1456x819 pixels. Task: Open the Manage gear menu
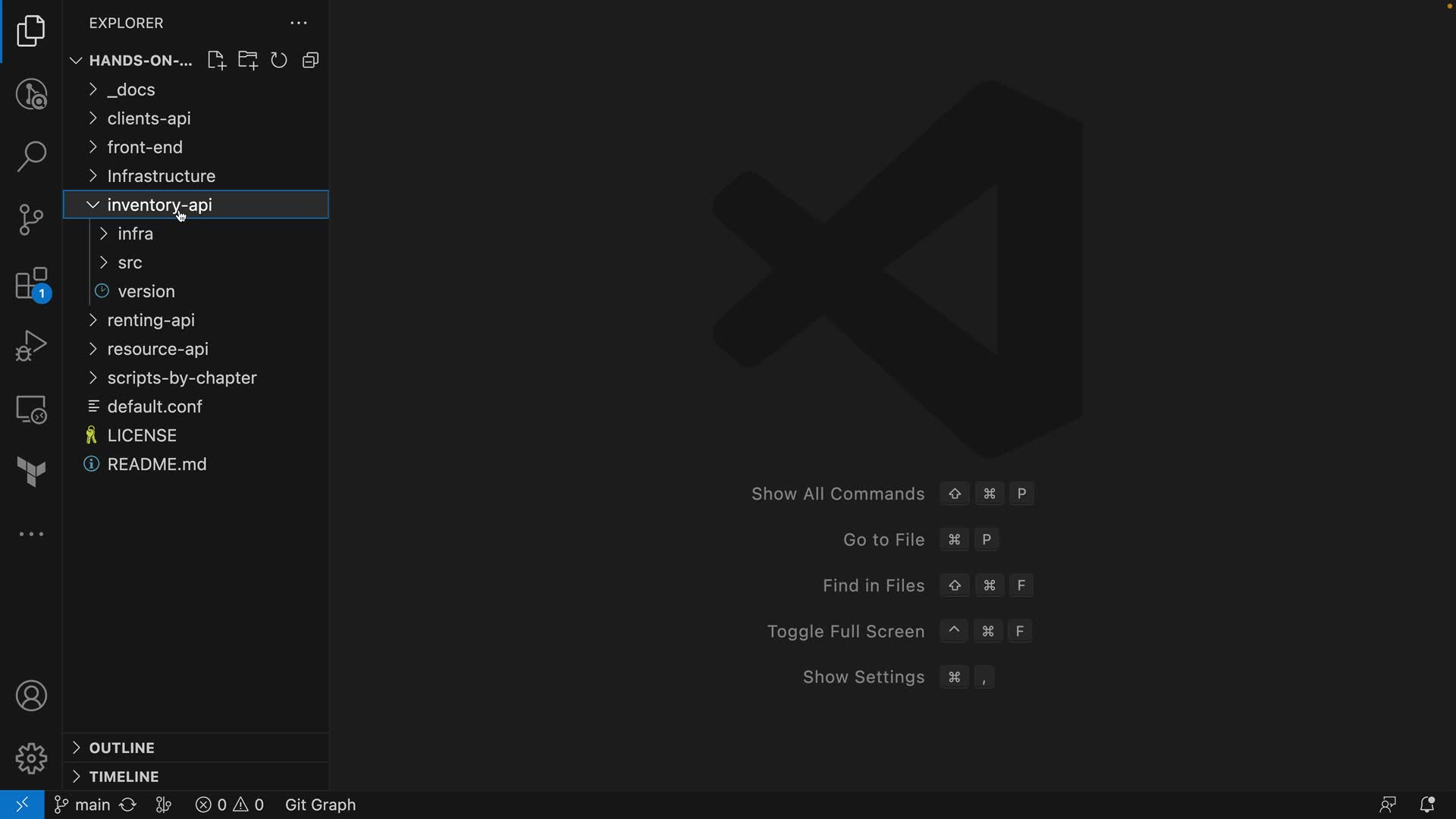pyautogui.click(x=31, y=758)
